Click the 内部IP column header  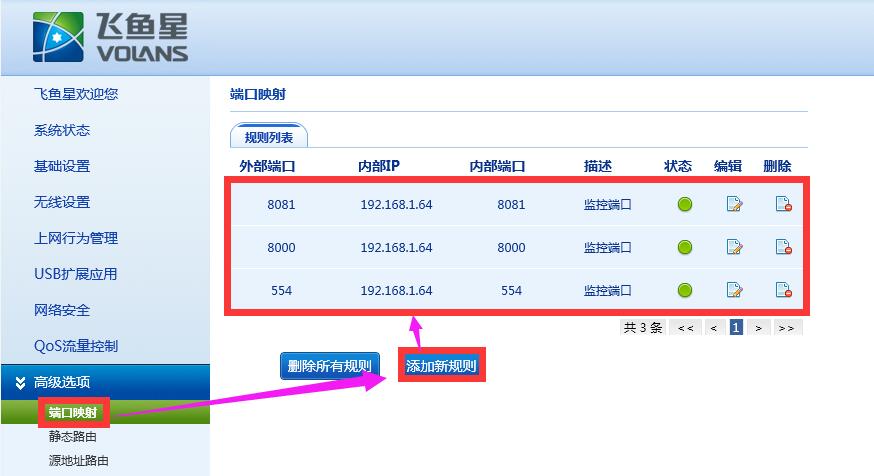(x=379, y=166)
